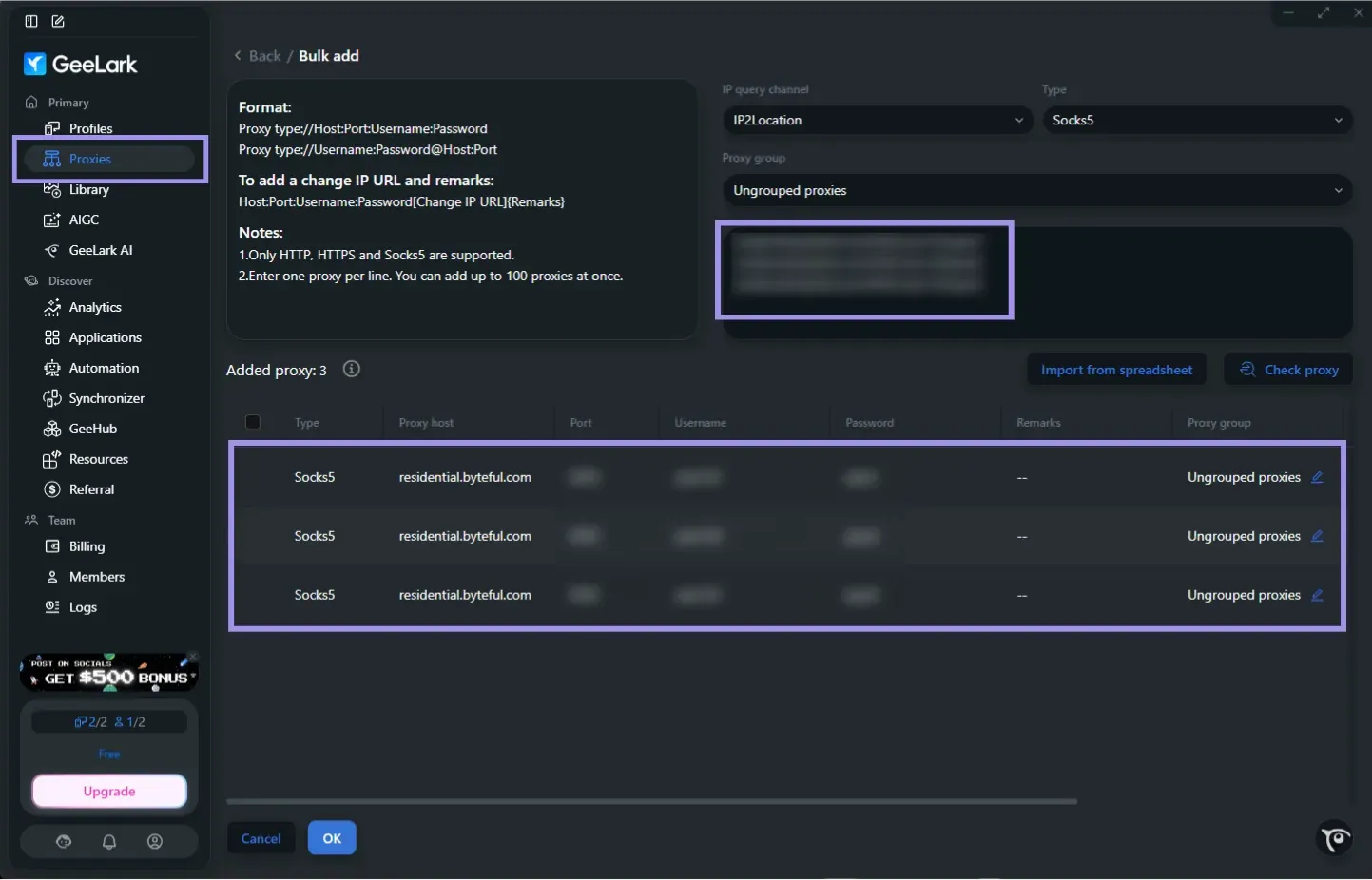This screenshot has height=880, width=1372.
Task: Open Applications page
Action: click(x=105, y=337)
